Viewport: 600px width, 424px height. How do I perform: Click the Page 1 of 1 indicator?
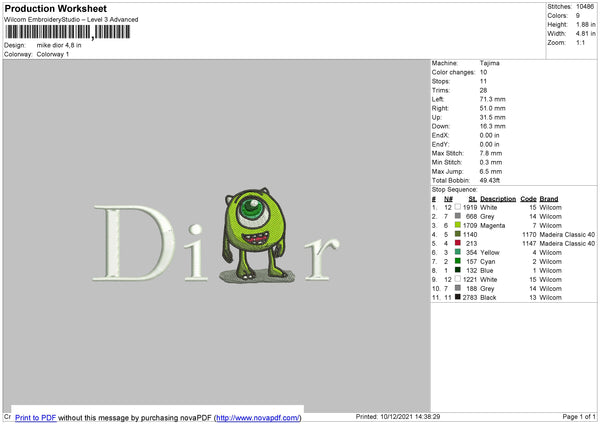pos(579,416)
